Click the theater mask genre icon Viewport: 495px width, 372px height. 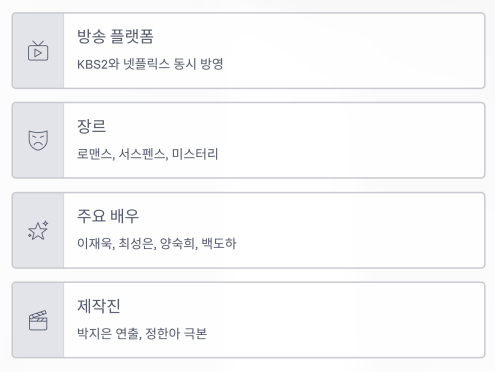click(38, 140)
